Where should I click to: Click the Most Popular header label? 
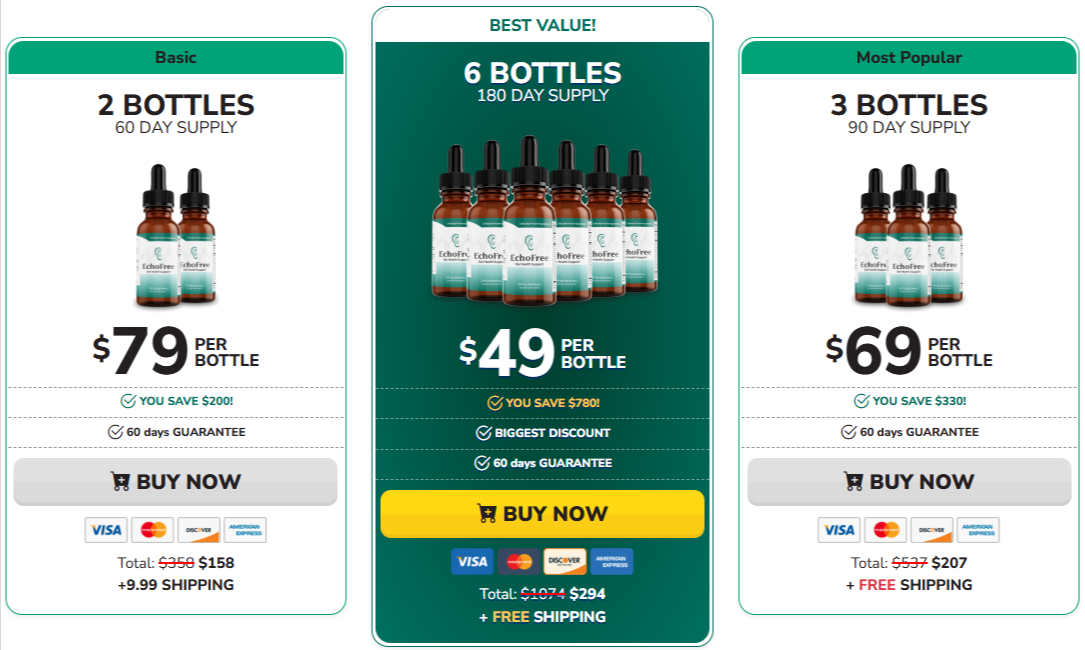[910, 58]
